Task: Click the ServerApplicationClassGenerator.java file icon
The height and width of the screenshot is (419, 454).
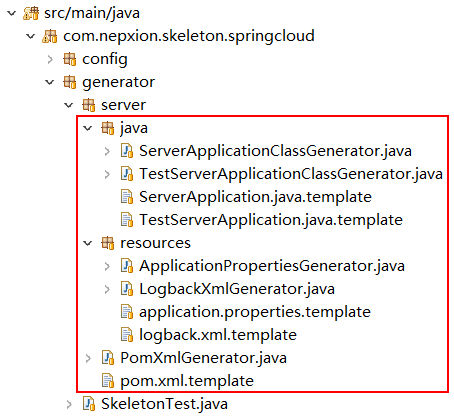Action: [127, 151]
